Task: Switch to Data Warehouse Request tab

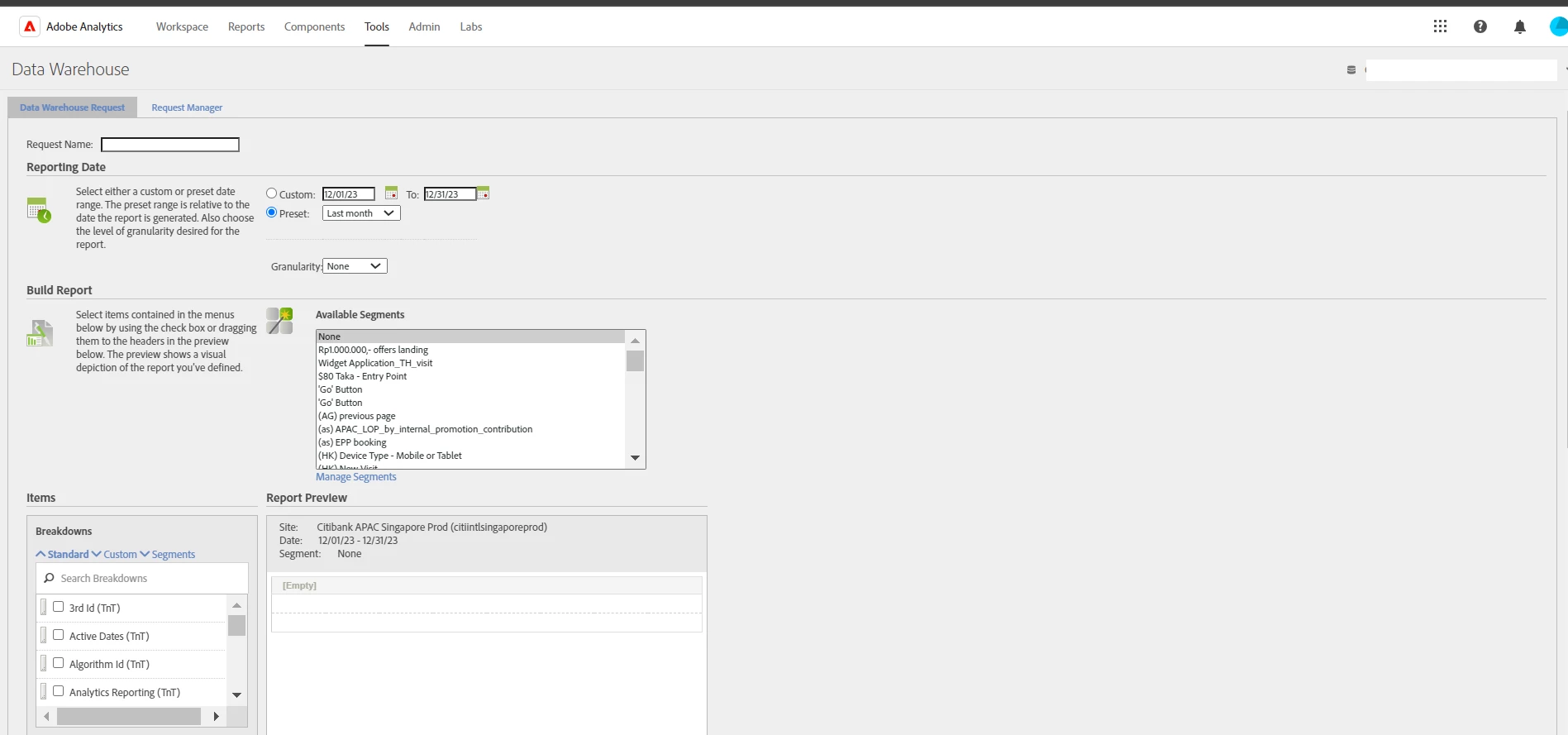Action: coord(73,107)
